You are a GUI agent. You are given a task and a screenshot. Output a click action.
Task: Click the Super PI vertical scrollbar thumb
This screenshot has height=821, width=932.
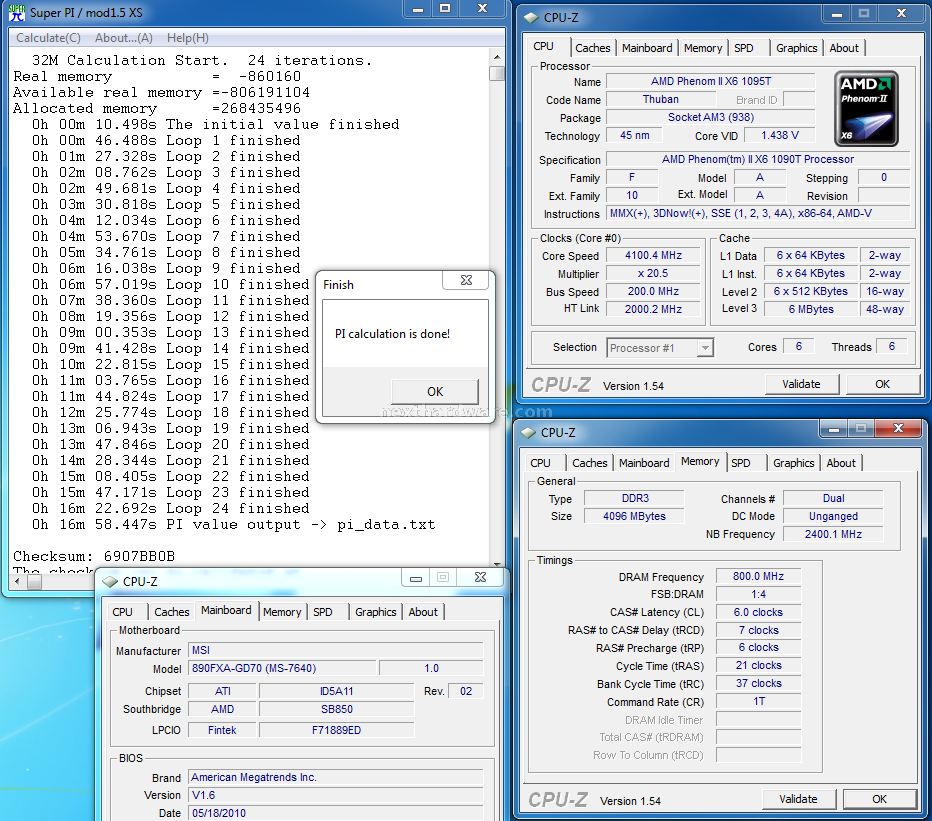click(497, 73)
